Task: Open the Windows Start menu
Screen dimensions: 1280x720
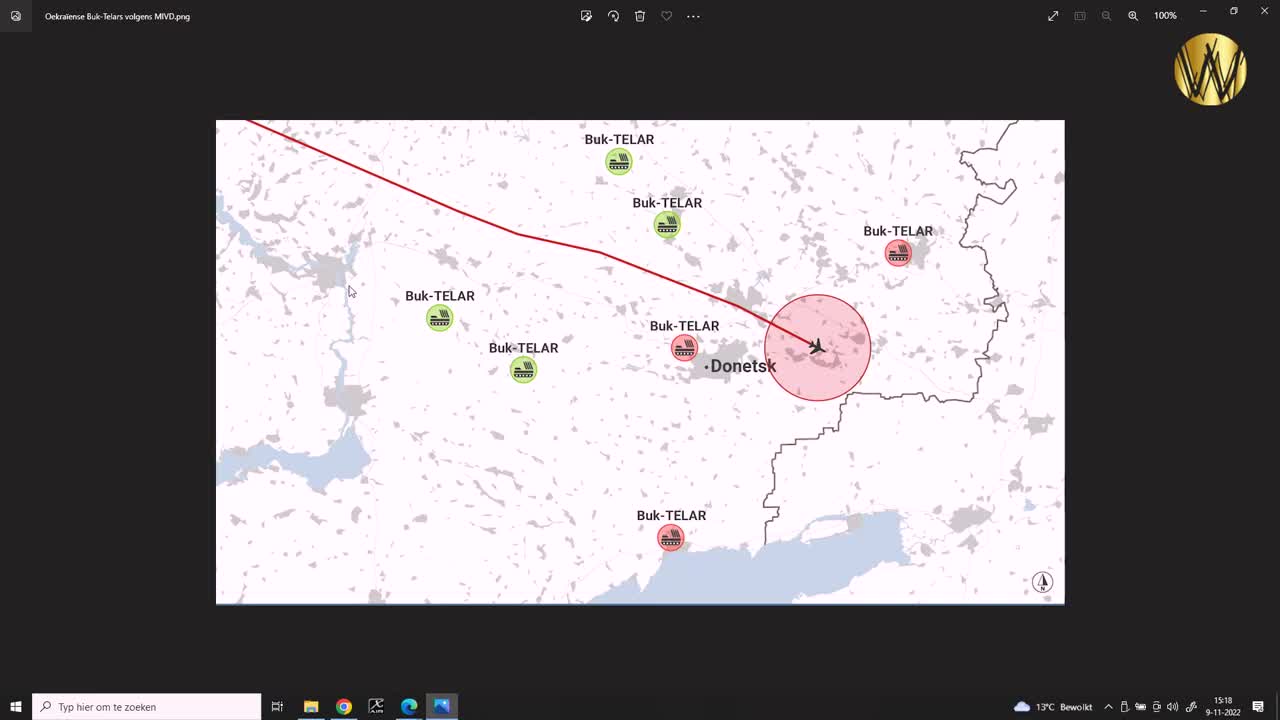Action: (x=16, y=707)
